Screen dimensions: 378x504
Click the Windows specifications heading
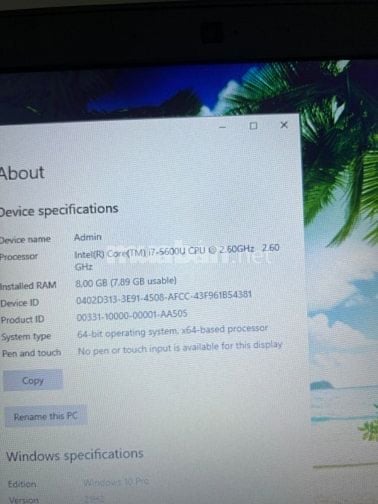(75, 455)
